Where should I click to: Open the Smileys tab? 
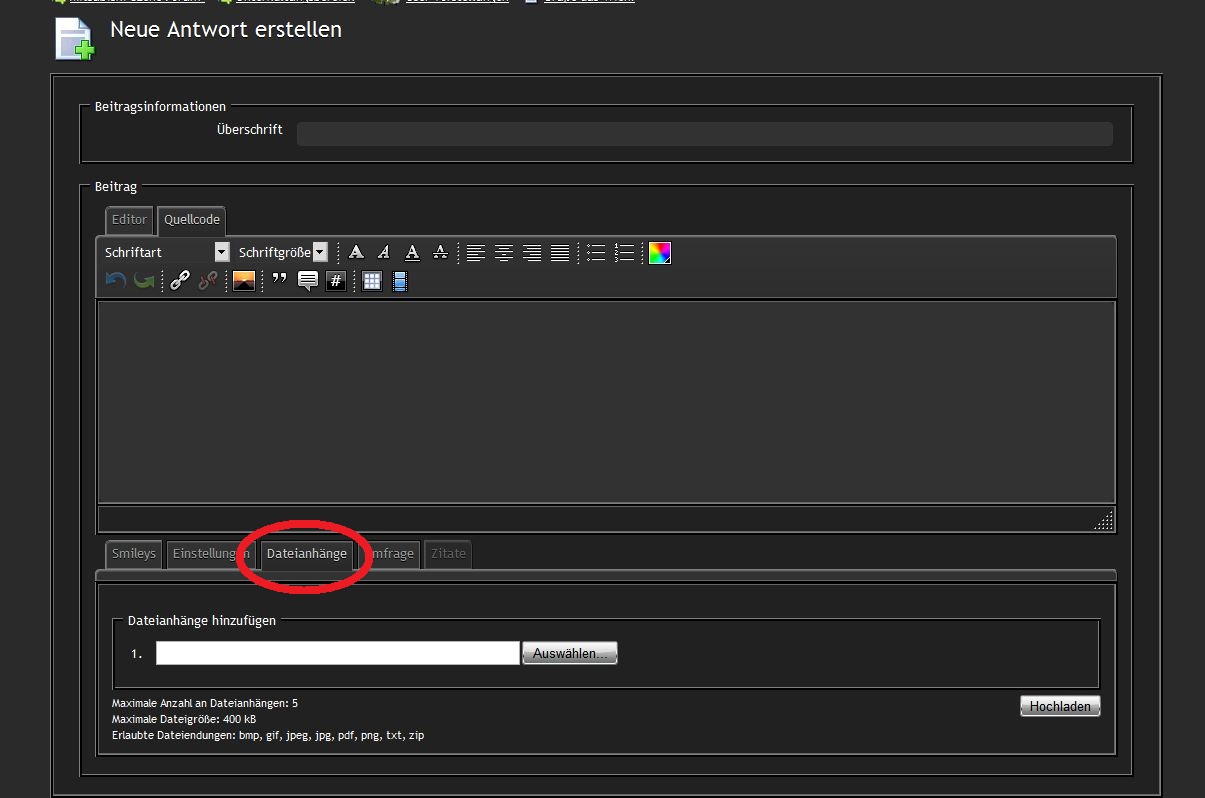pyautogui.click(x=134, y=554)
